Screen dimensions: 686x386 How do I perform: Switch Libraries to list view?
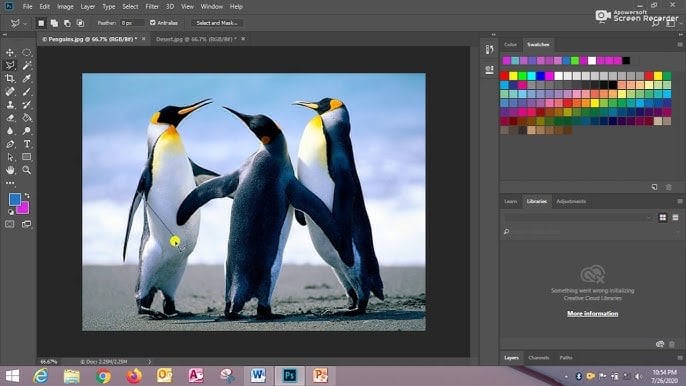(676, 218)
